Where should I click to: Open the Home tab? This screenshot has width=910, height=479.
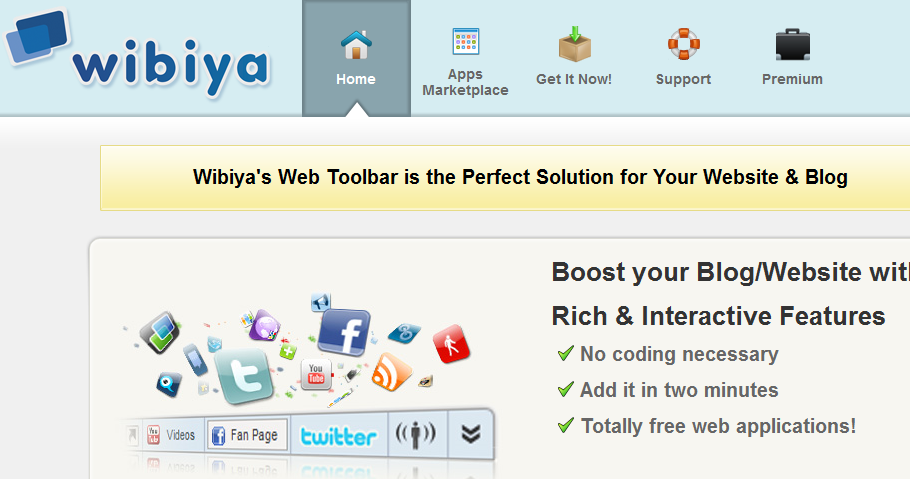(356, 58)
